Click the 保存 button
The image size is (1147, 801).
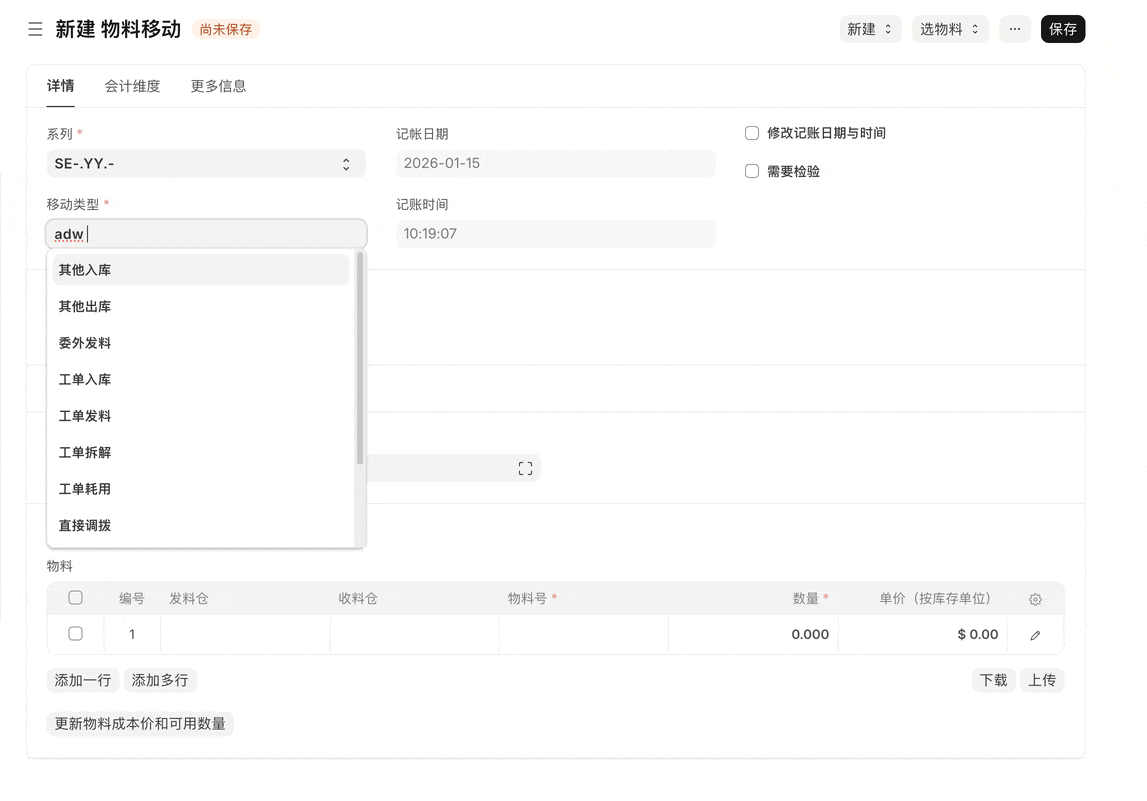tap(1062, 29)
